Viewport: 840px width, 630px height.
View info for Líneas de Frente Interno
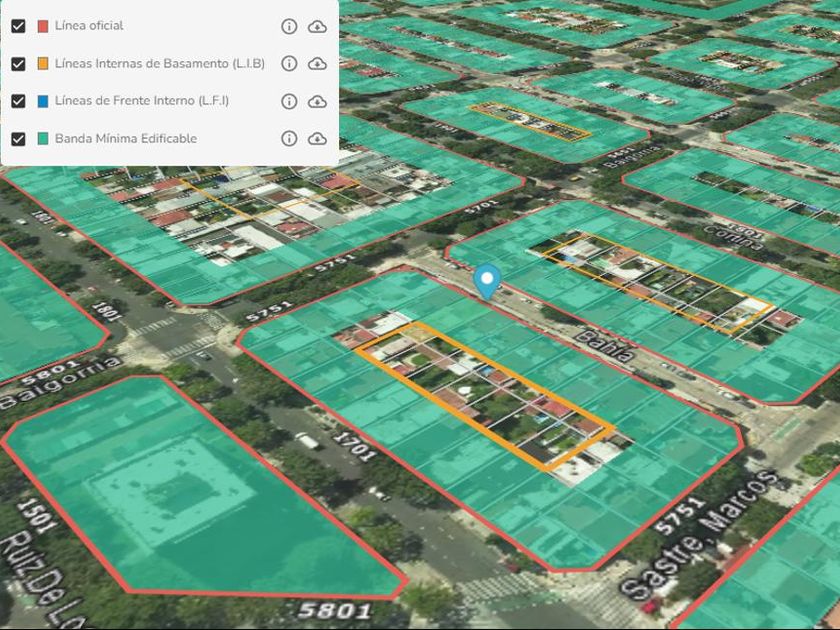pyautogui.click(x=289, y=101)
